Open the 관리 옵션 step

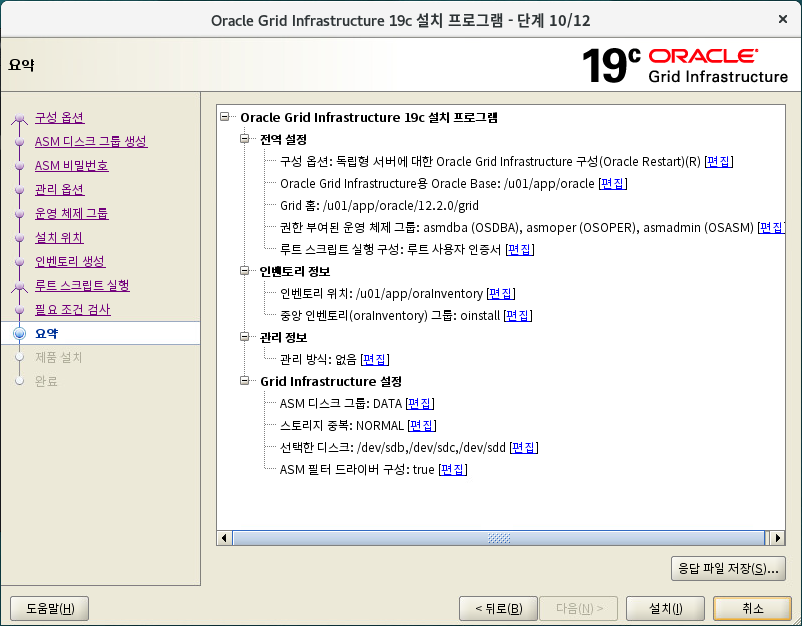[59, 190]
